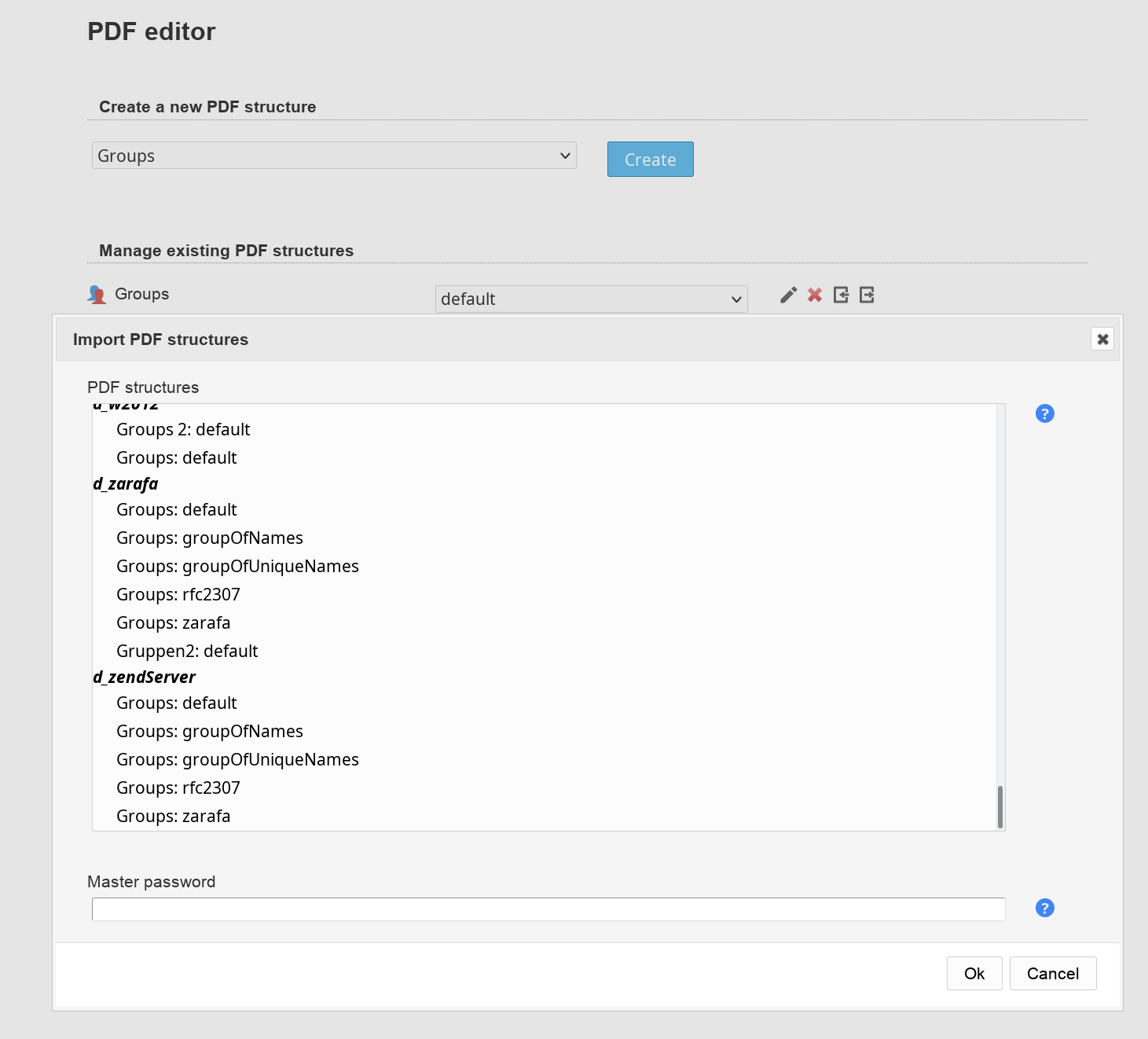Expand the default structure dropdown

coord(591,299)
